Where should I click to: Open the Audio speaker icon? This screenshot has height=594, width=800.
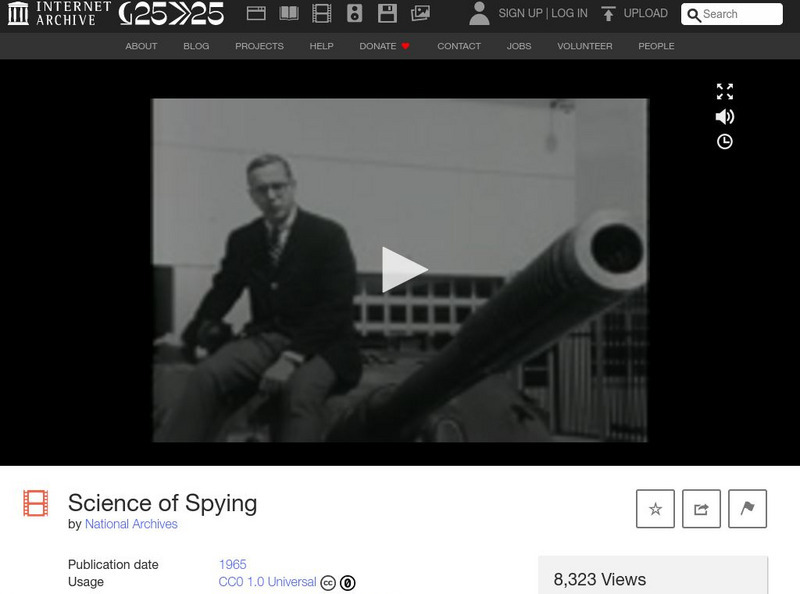pyautogui.click(x=354, y=13)
